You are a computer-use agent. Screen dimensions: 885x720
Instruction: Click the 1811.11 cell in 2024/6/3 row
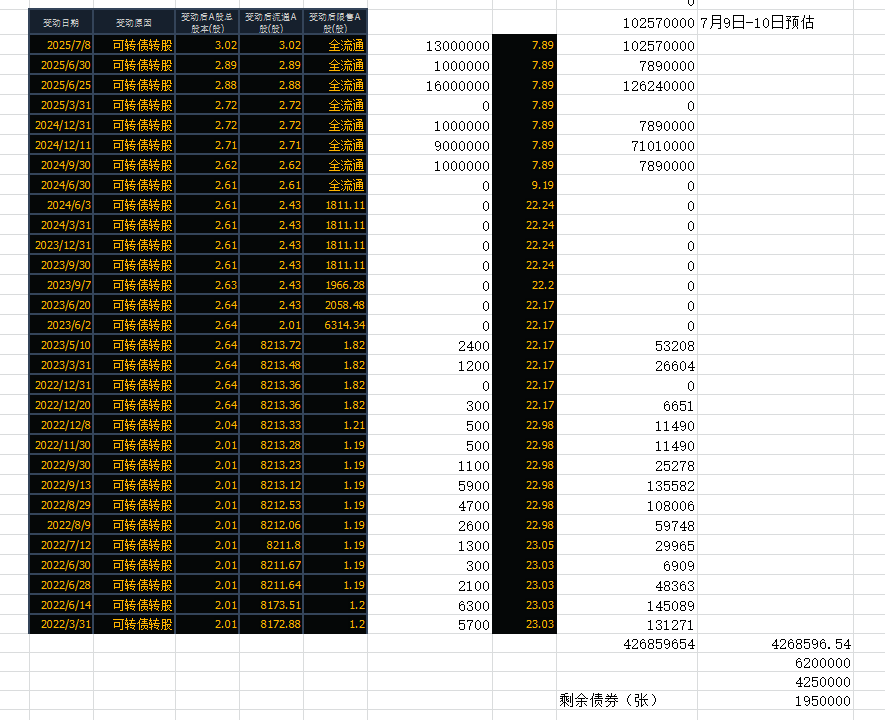(x=335, y=205)
